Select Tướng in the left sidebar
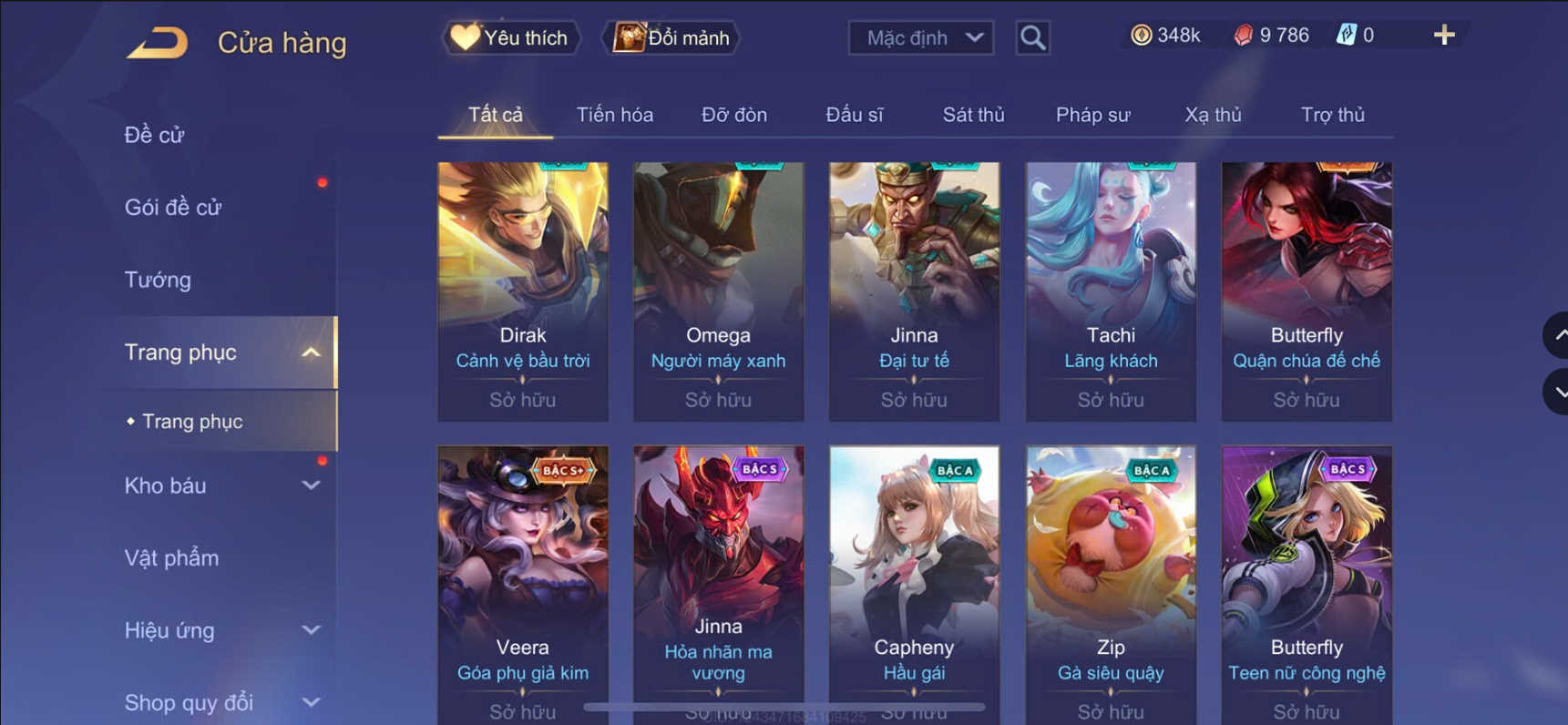The height and width of the screenshot is (725, 1568). point(158,280)
